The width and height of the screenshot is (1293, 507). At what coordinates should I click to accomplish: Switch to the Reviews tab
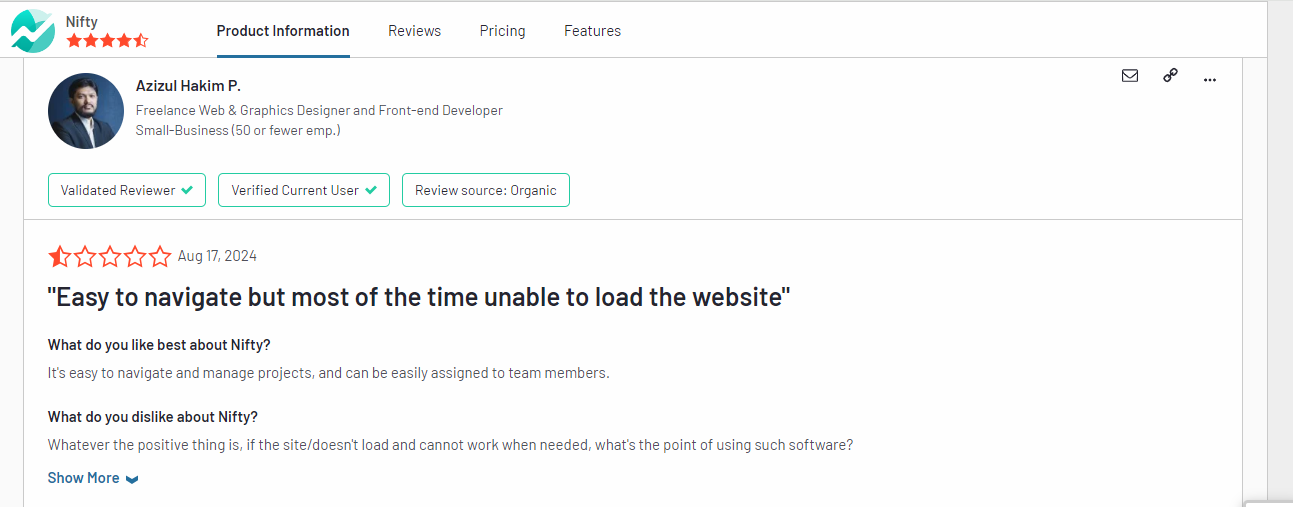tap(414, 31)
